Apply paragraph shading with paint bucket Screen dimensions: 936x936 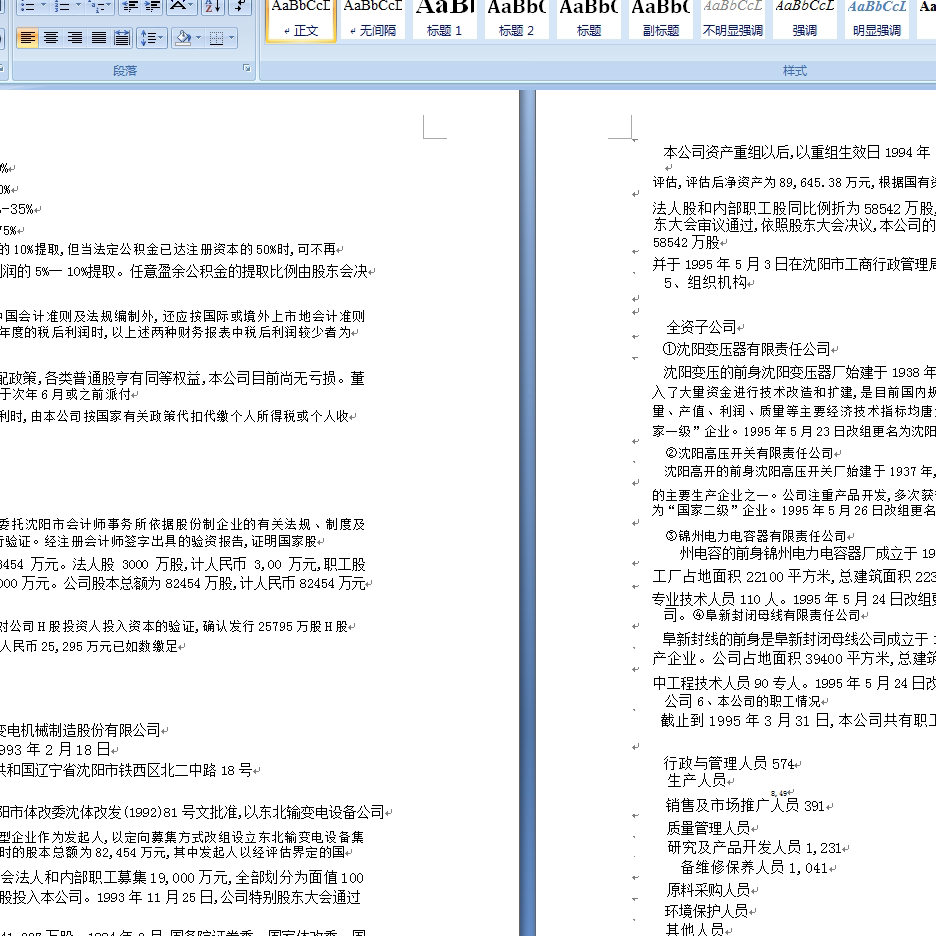(183, 38)
